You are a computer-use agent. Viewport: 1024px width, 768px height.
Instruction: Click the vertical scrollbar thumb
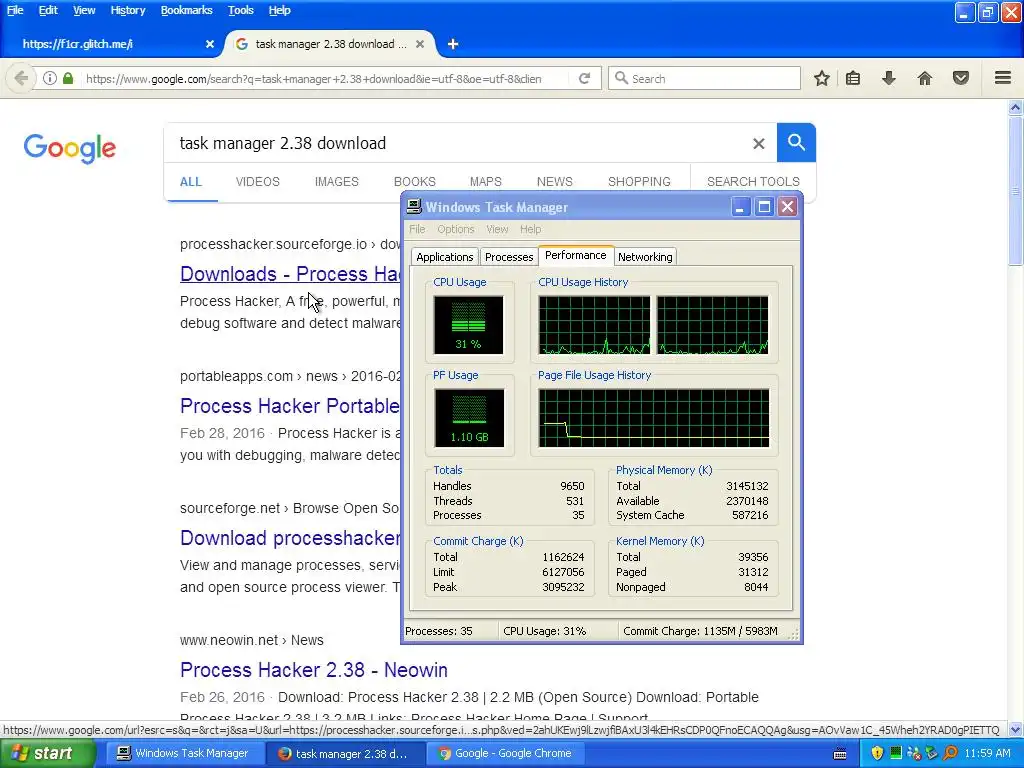pyautogui.click(x=1016, y=190)
